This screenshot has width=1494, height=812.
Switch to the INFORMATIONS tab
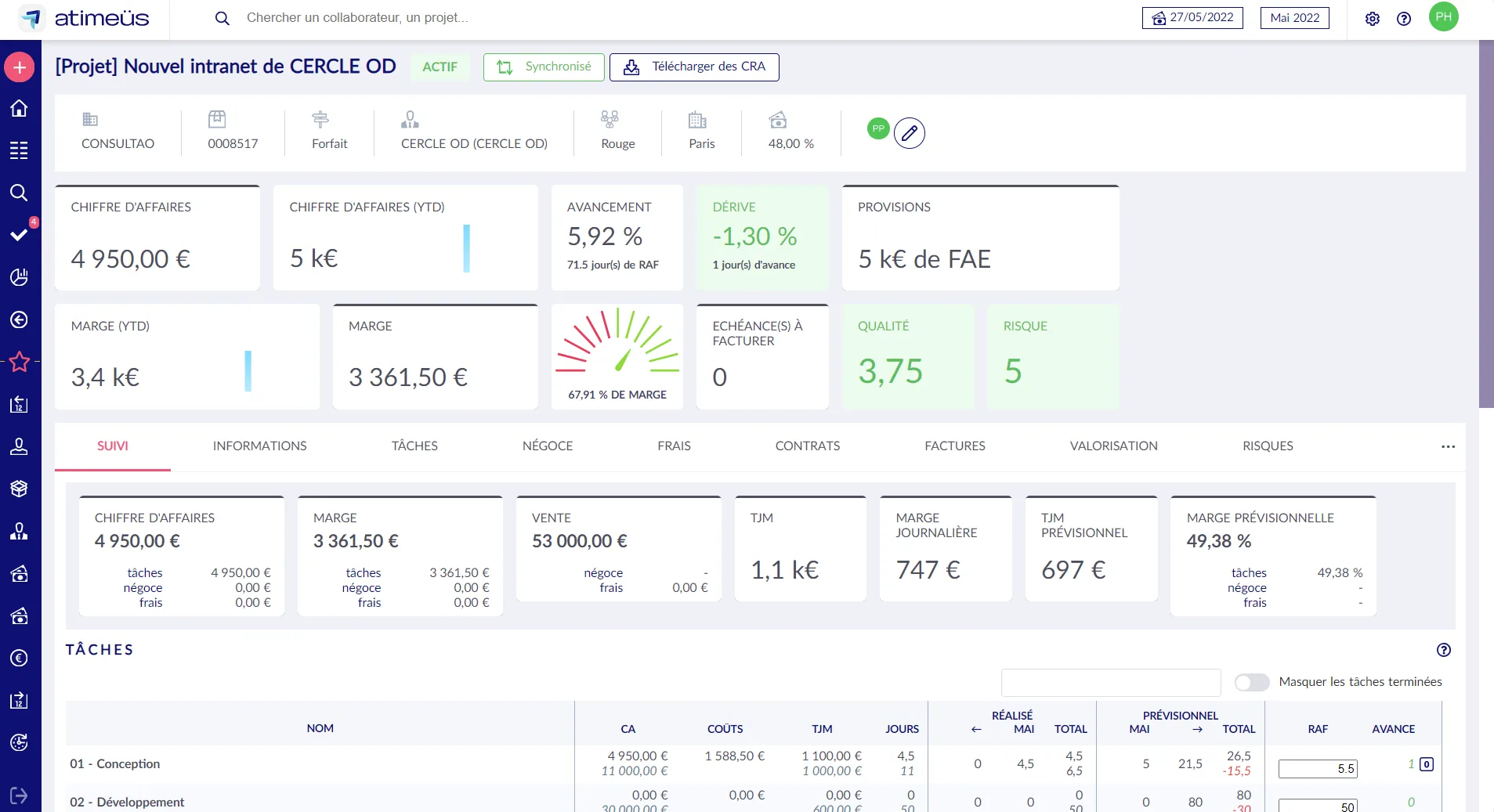pyautogui.click(x=260, y=446)
